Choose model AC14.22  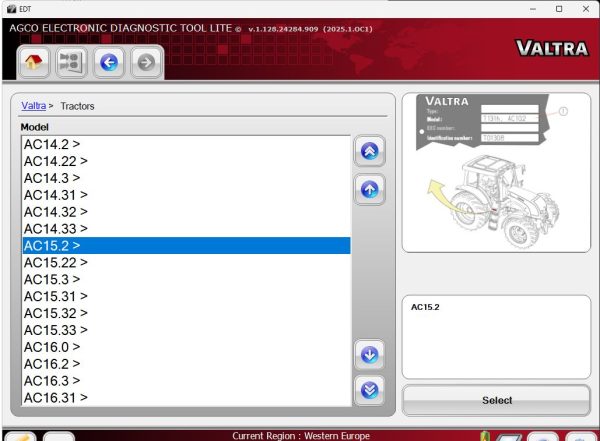click(186, 161)
